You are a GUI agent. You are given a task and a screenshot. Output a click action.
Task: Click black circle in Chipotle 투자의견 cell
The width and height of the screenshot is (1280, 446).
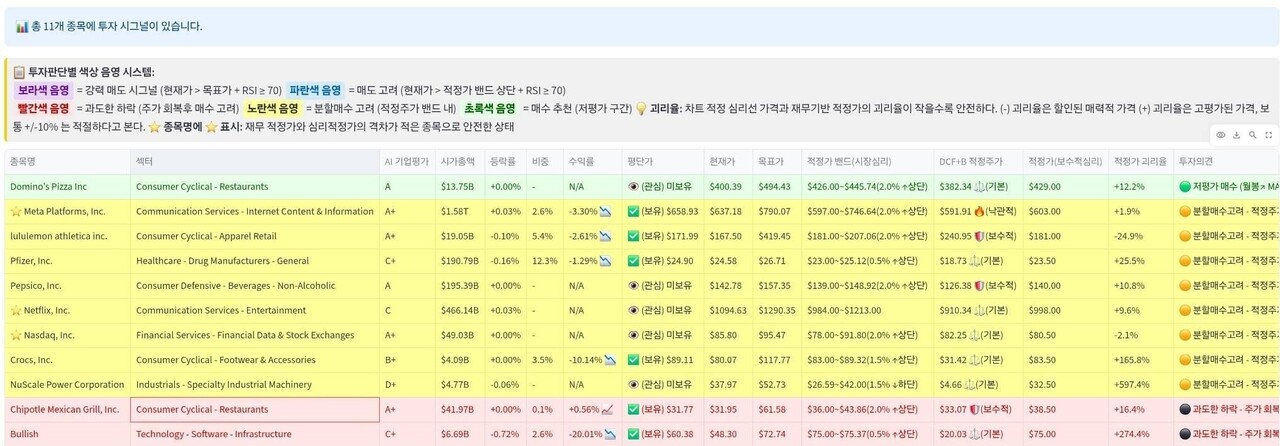pos(1185,409)
